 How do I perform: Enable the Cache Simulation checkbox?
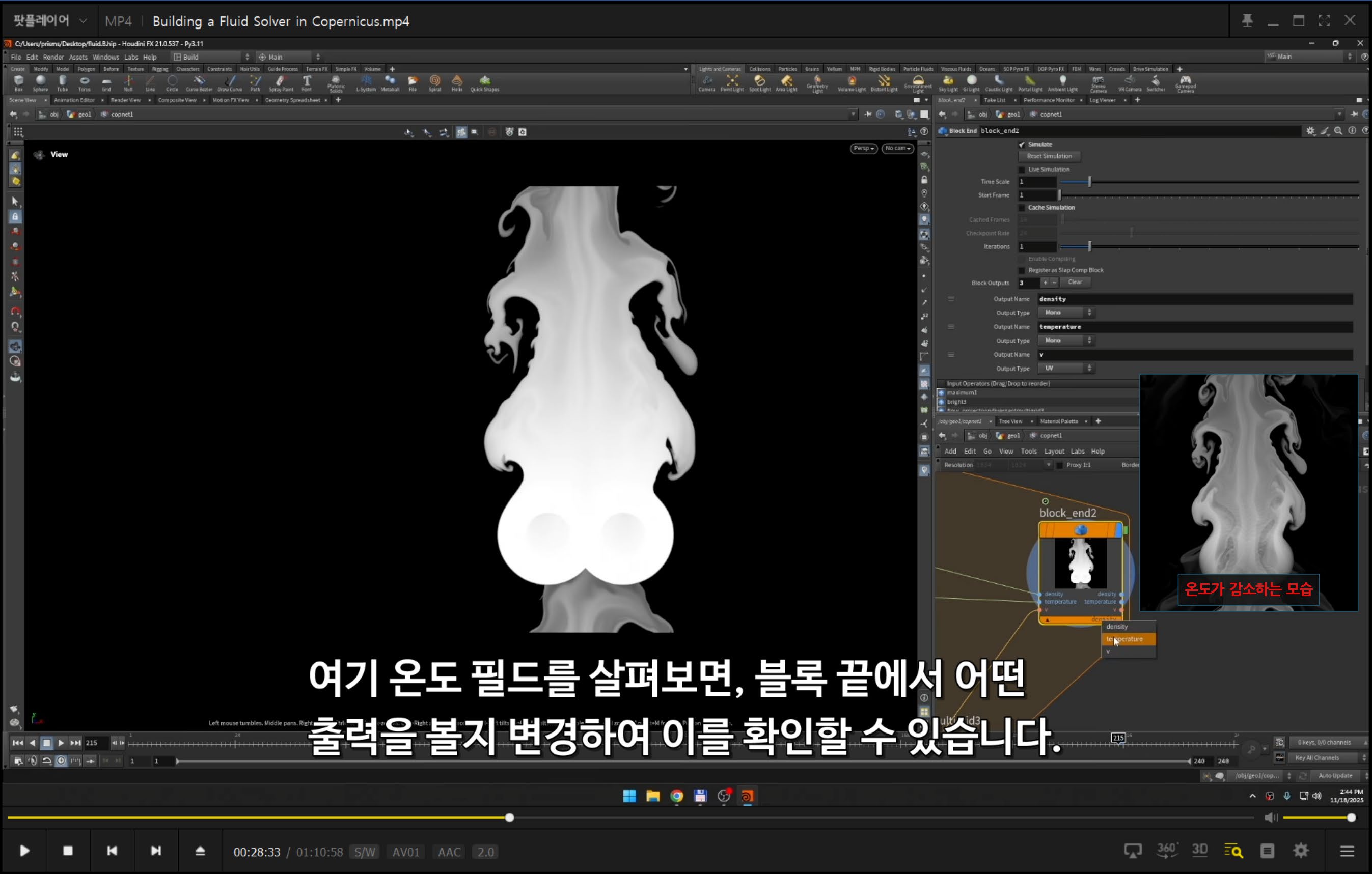coord(1022,208)
